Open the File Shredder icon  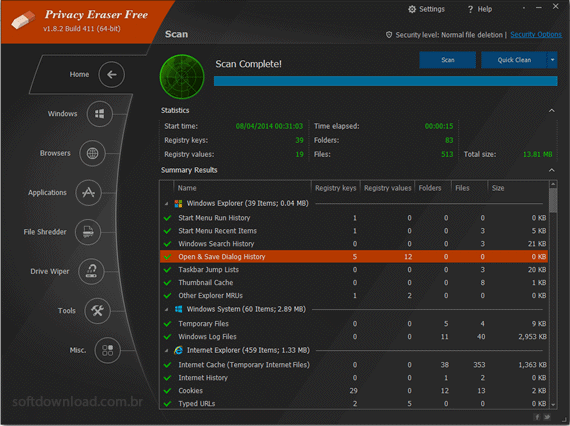88,232
